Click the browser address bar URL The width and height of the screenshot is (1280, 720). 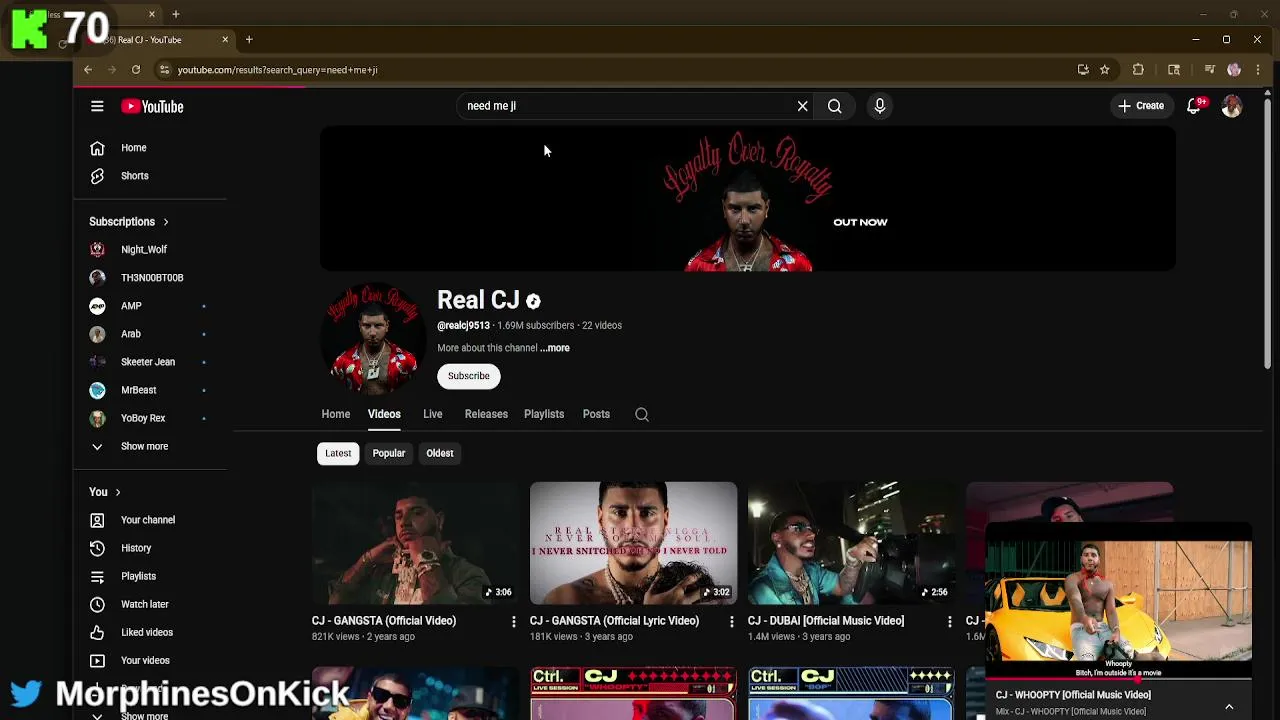(277, 70)
